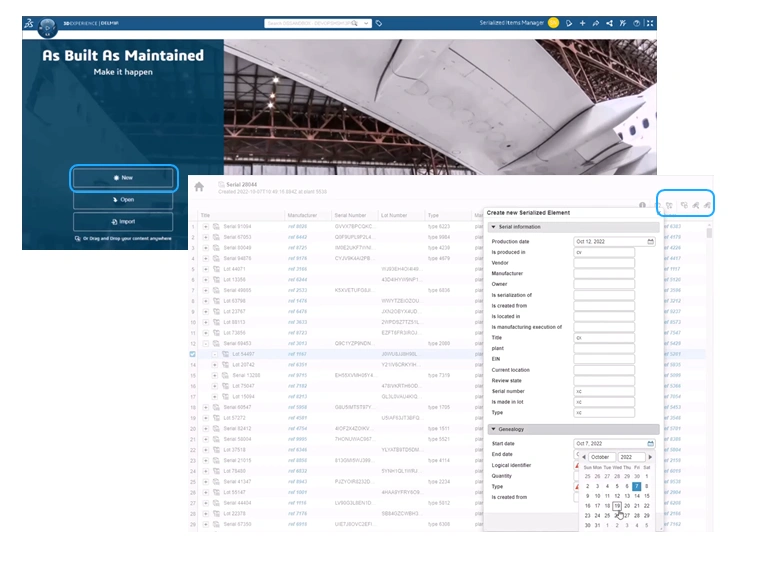
Task: Open the October month selector
Action: pos(602,457)
